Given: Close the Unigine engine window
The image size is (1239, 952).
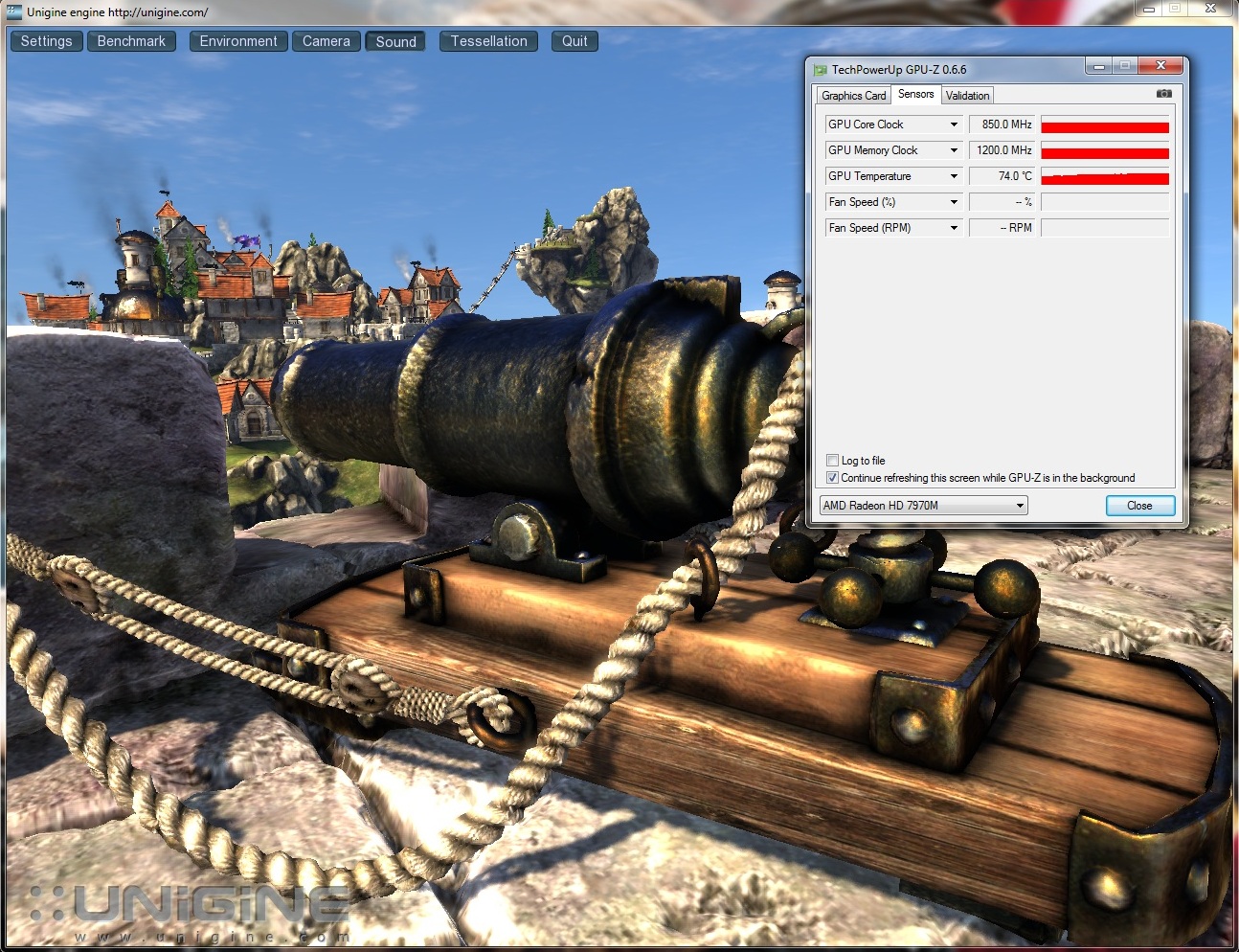Looking at the screenshot, I should pyautogui.click(x=1210, y=9).
